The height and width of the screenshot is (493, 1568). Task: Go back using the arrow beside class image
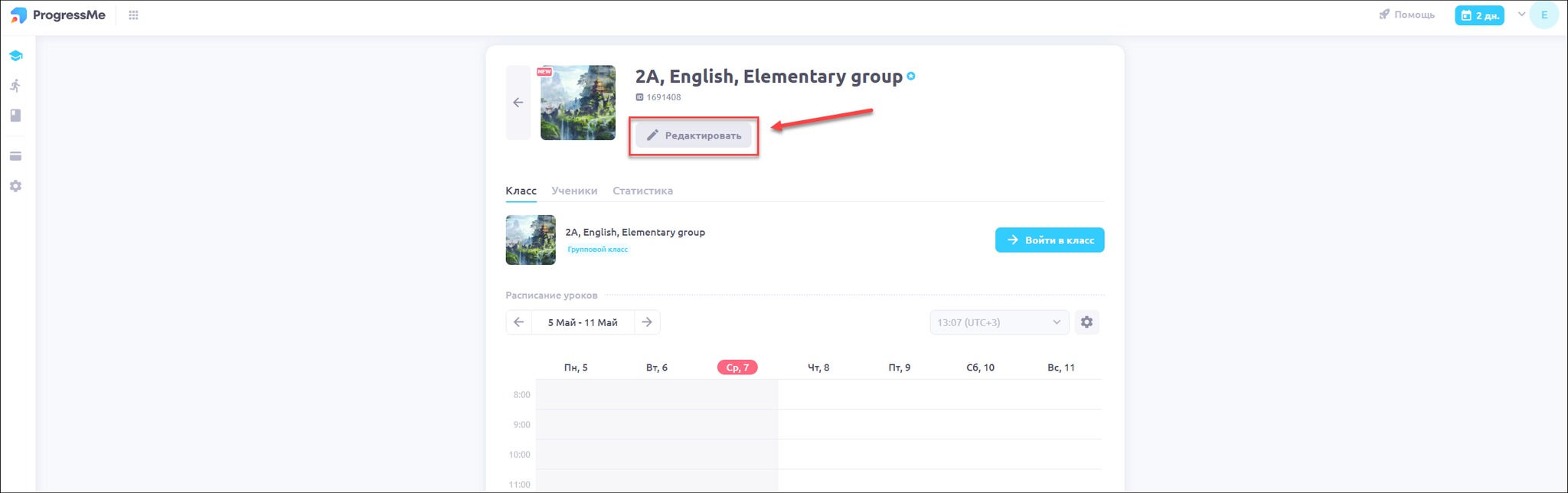518,103
